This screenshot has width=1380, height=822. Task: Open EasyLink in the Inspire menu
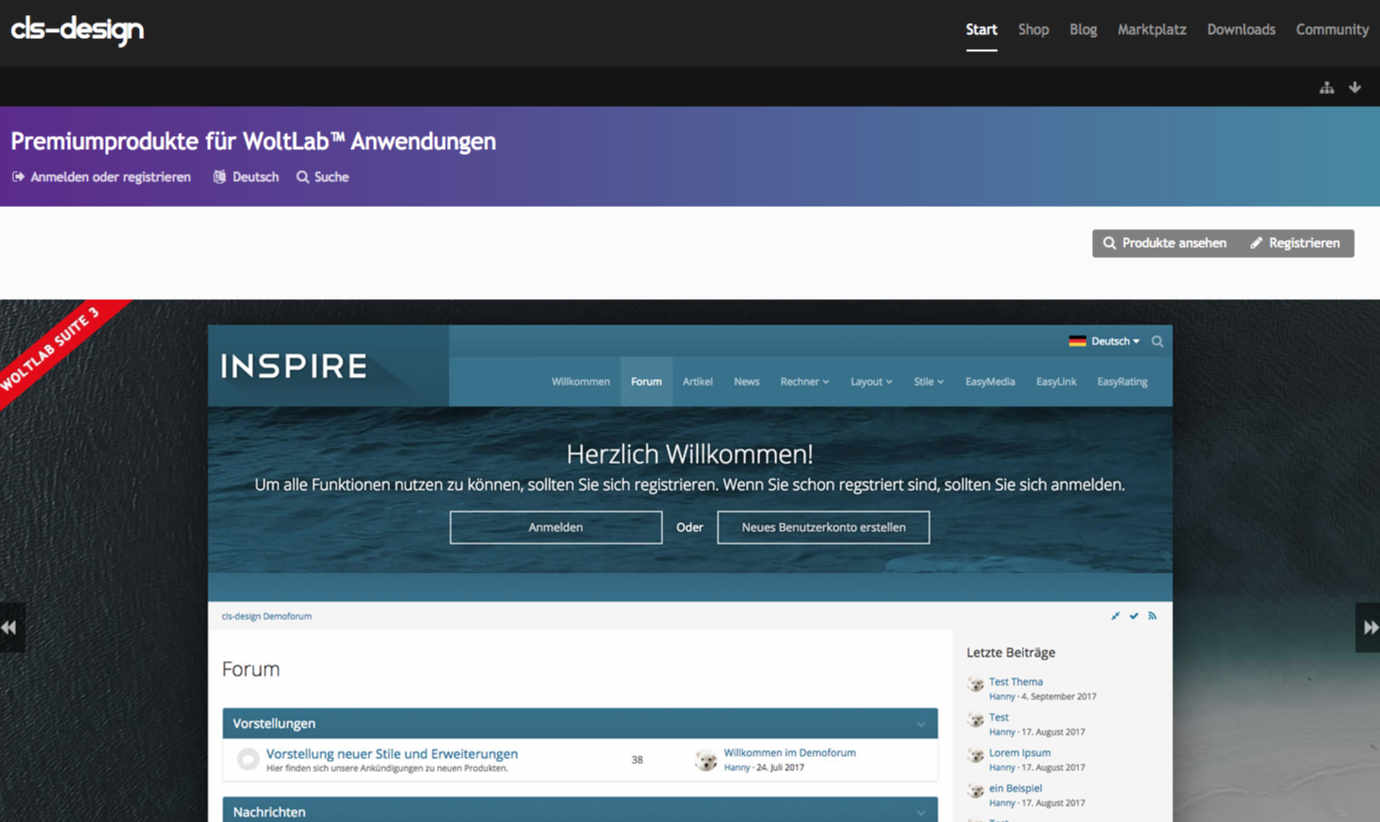click(x=1056, y=382)
